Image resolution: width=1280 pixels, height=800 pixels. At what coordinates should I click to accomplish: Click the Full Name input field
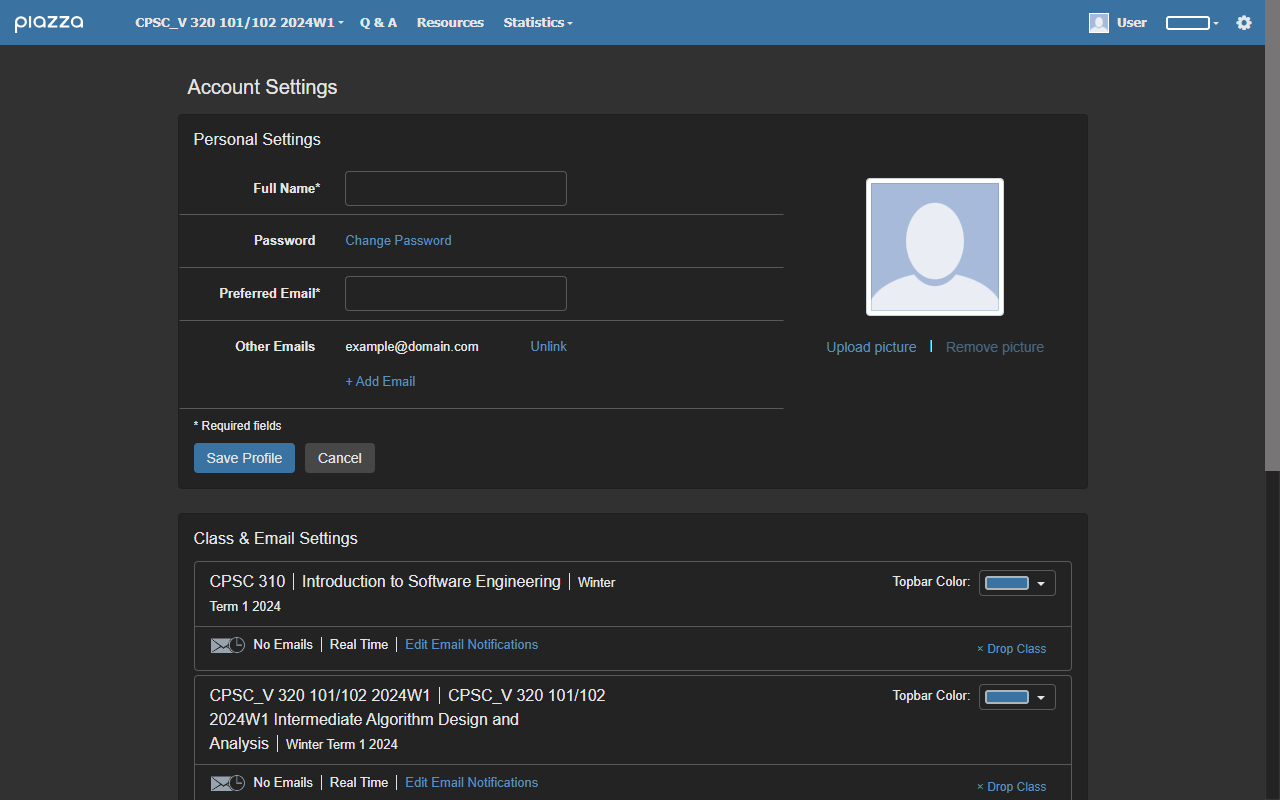456,188
